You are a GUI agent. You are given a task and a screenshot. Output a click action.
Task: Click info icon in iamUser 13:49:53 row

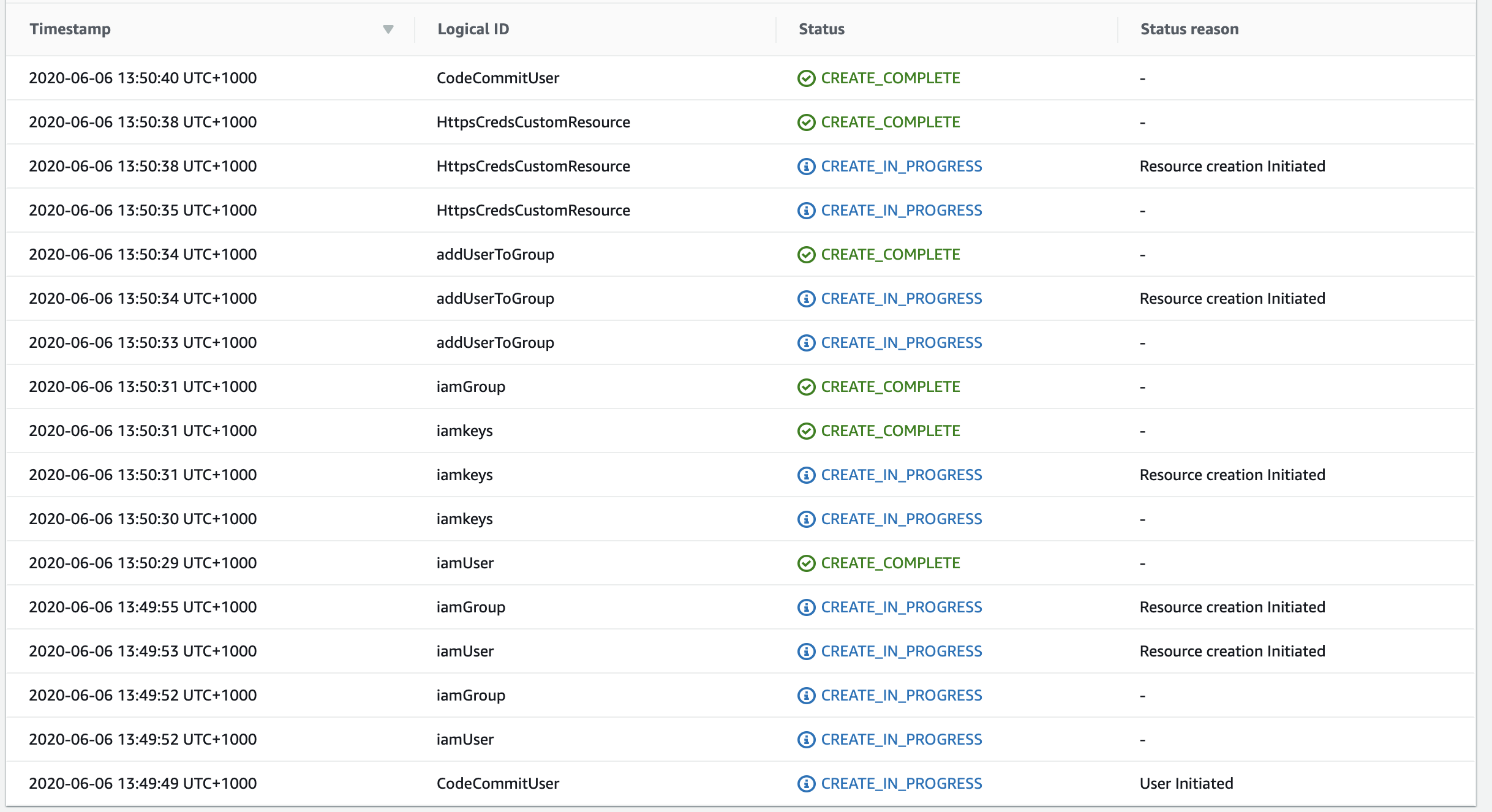pos(806,652)
